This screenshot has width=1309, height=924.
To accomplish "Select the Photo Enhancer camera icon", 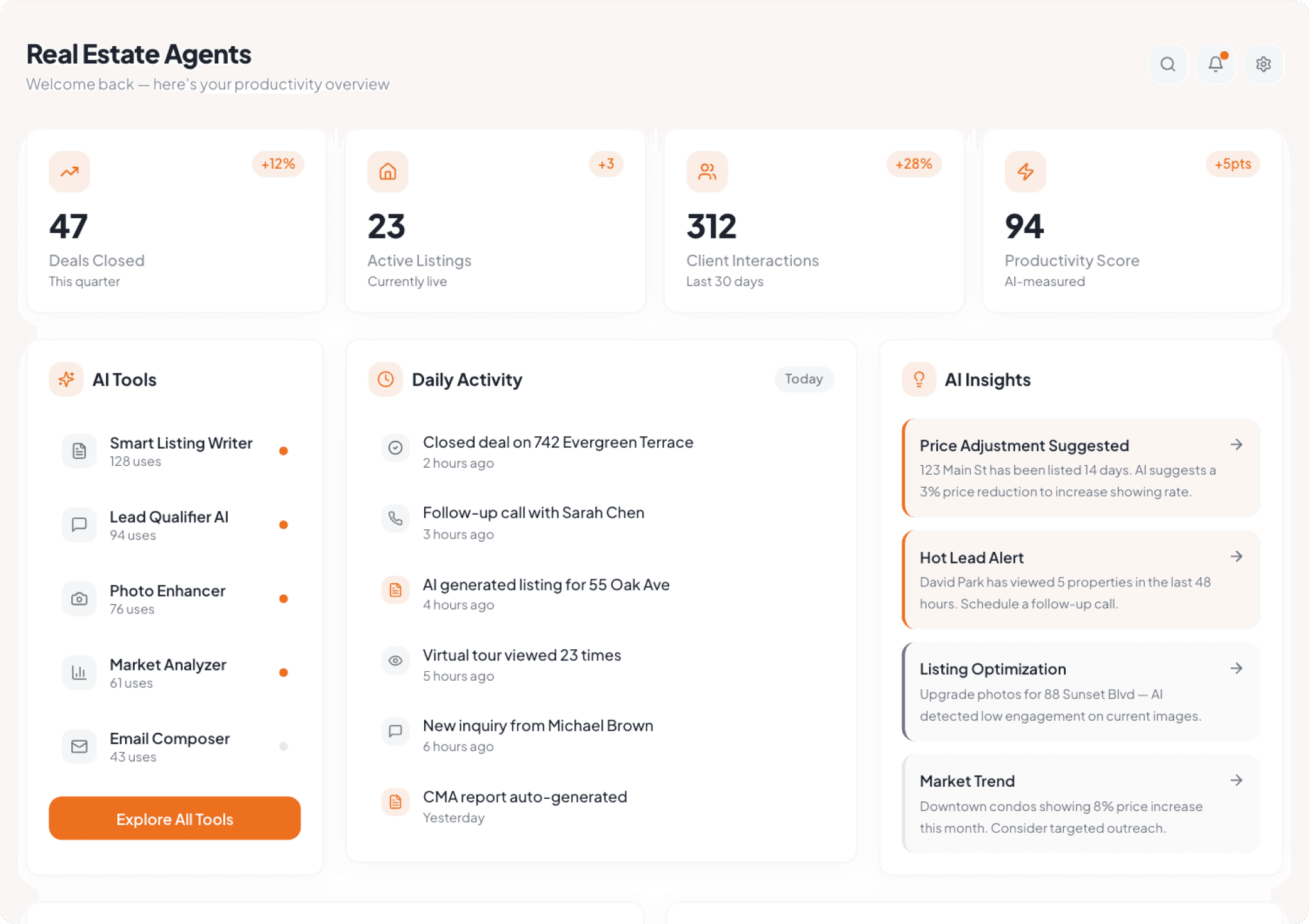I will [79, 599].
